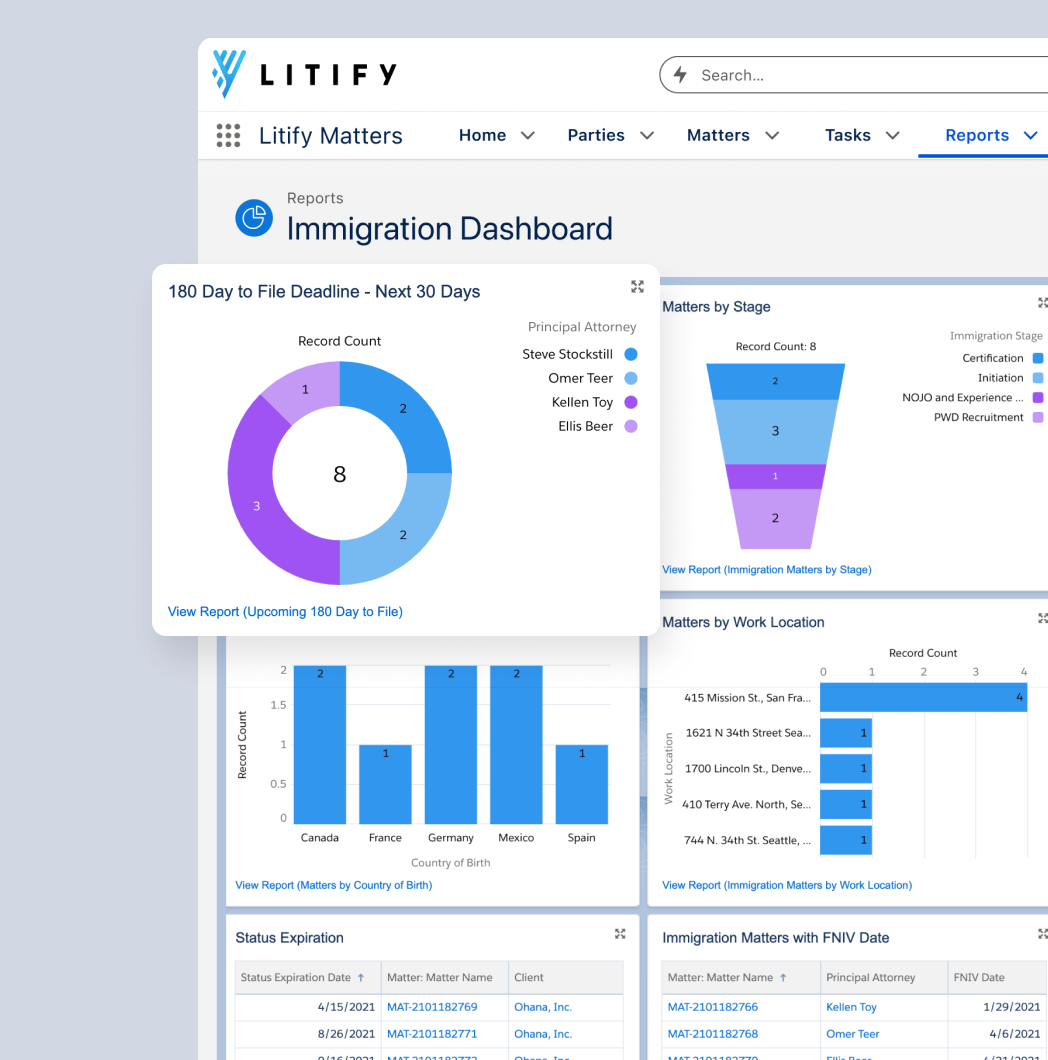Select the 415 Mission St. bar
The width and height of the screenshot is (1048, 1060).
(924, 697)
